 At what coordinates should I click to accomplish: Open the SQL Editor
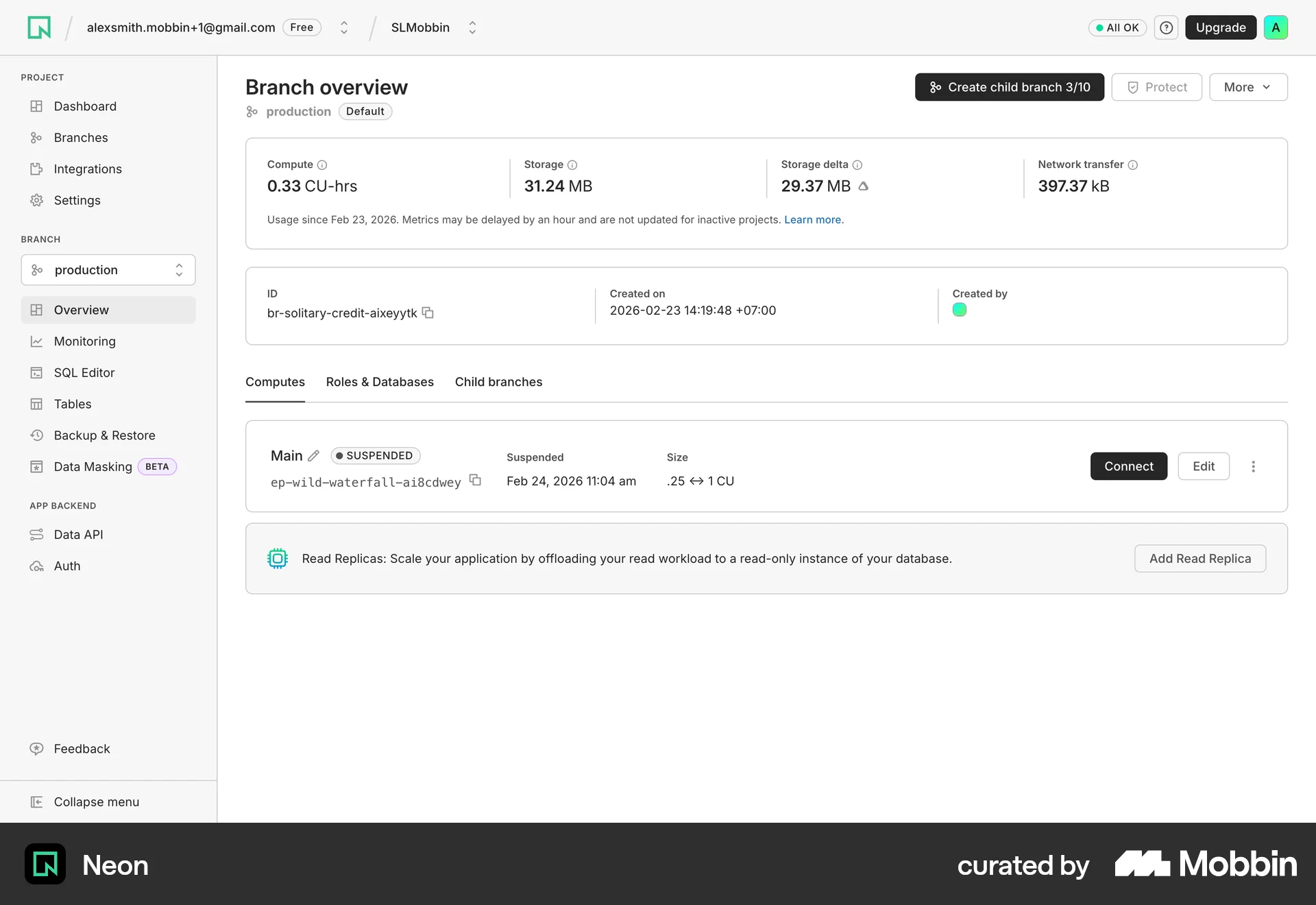coord(108,373)
